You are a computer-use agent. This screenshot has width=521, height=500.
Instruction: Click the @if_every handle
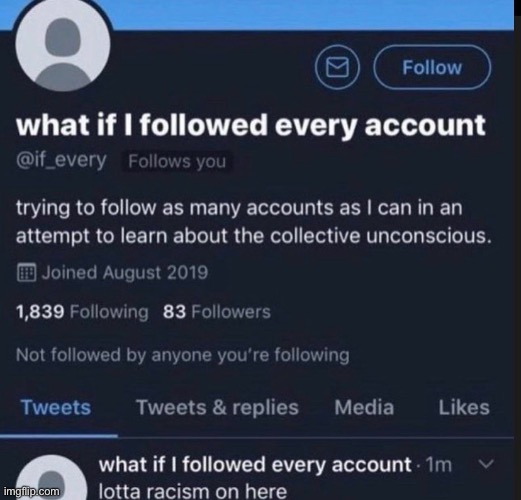[61, 161]
